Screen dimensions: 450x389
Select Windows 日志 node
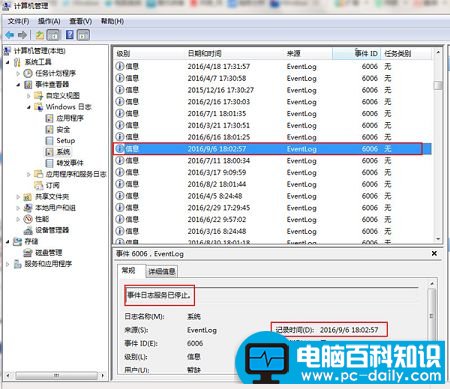68,107
